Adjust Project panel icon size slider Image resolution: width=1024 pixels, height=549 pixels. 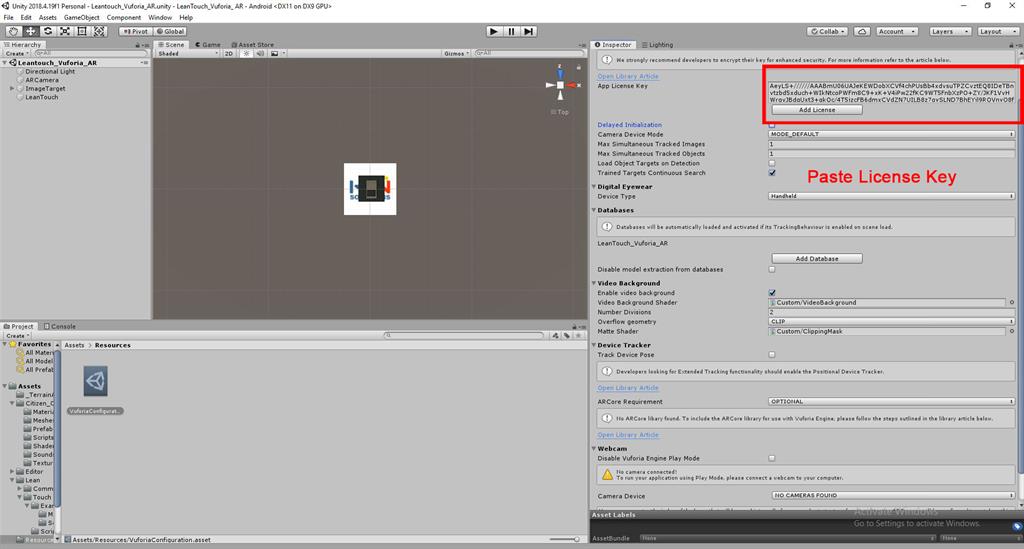564,539
